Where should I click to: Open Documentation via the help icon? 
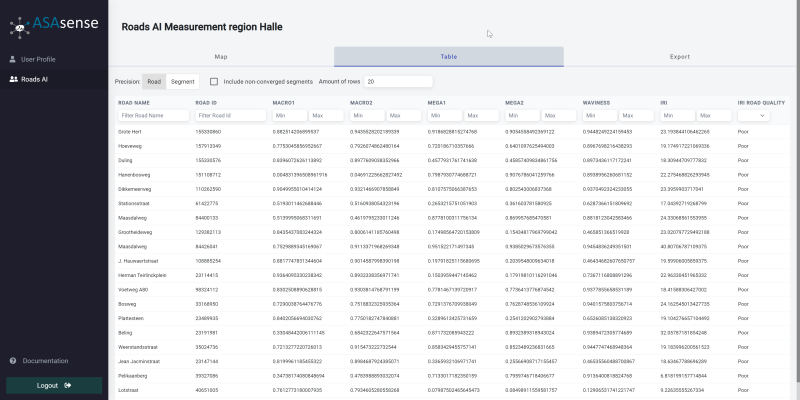pos(13,360)
